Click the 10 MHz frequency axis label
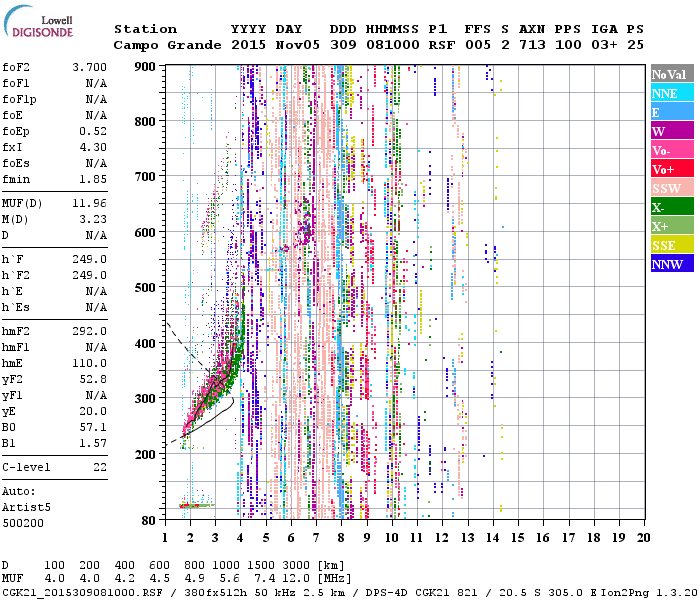 click(392, 538)
